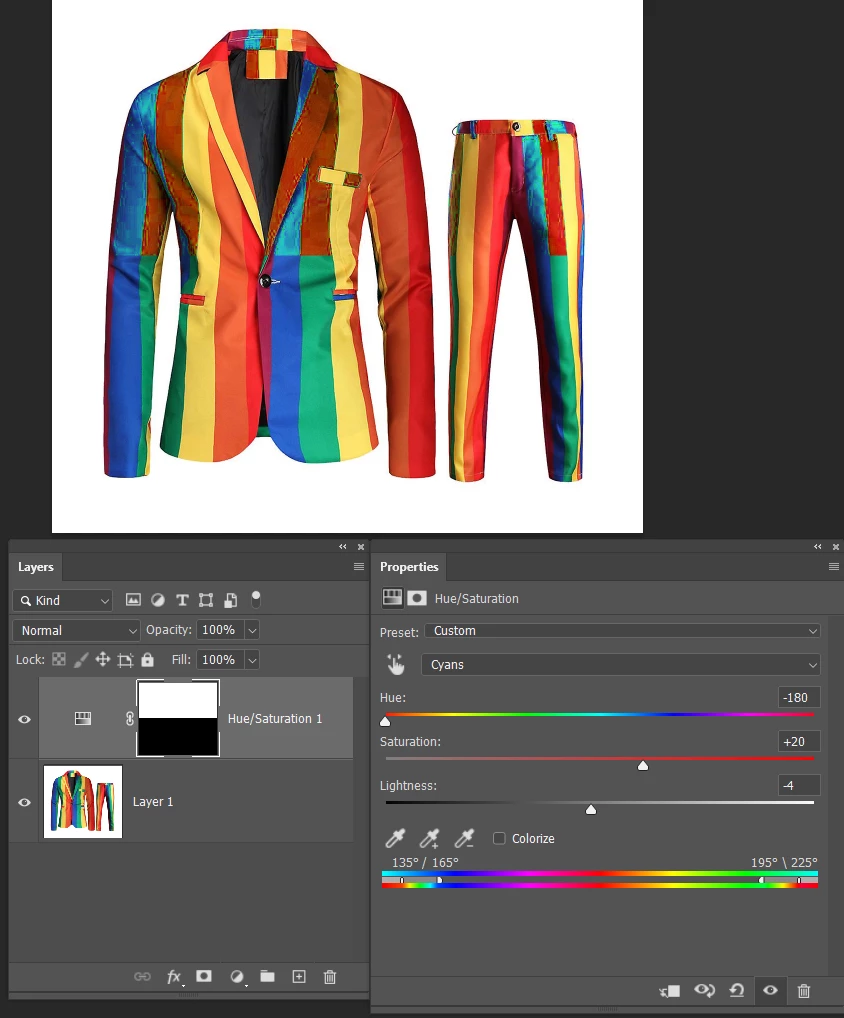Image resolution: width=844 pixels, height=1018 pixels.
Task: Select the Properties tab
Action: click(x=409, y=567)
